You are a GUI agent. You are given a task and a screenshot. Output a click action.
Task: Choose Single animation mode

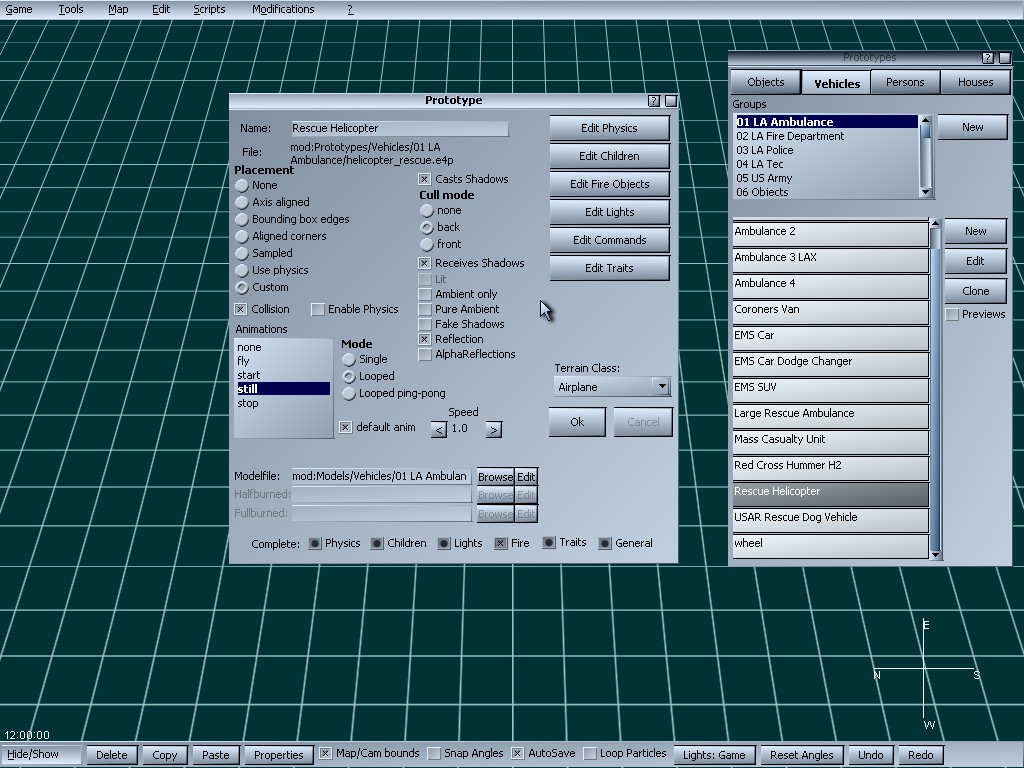tap(349, 360)
